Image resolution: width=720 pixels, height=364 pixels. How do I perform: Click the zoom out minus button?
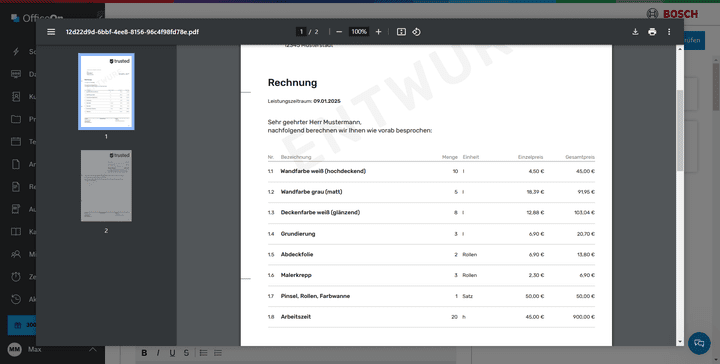pyautogui.click(x=339, y=32)
